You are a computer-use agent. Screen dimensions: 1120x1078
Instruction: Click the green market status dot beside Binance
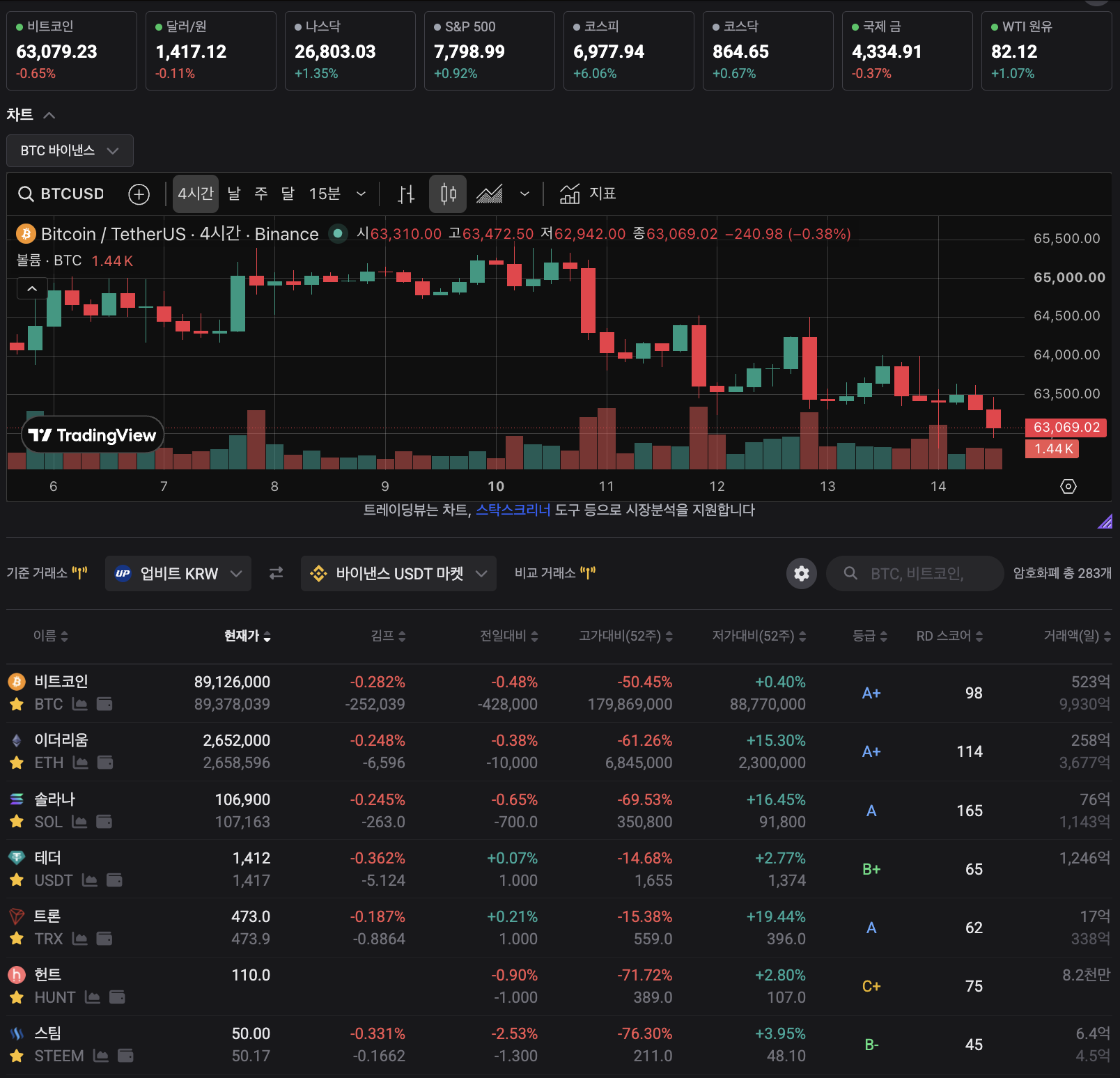click(x=338, y=233)
